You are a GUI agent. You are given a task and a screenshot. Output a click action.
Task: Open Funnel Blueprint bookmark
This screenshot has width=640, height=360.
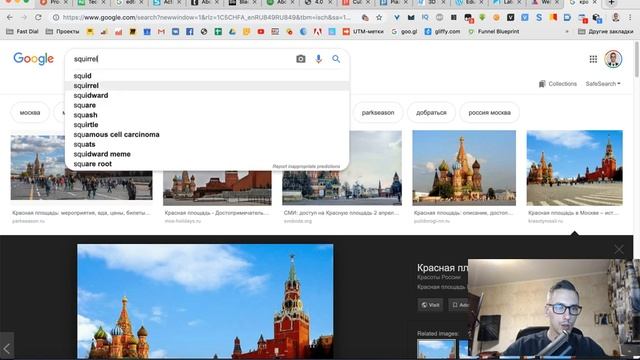point(493,31)
